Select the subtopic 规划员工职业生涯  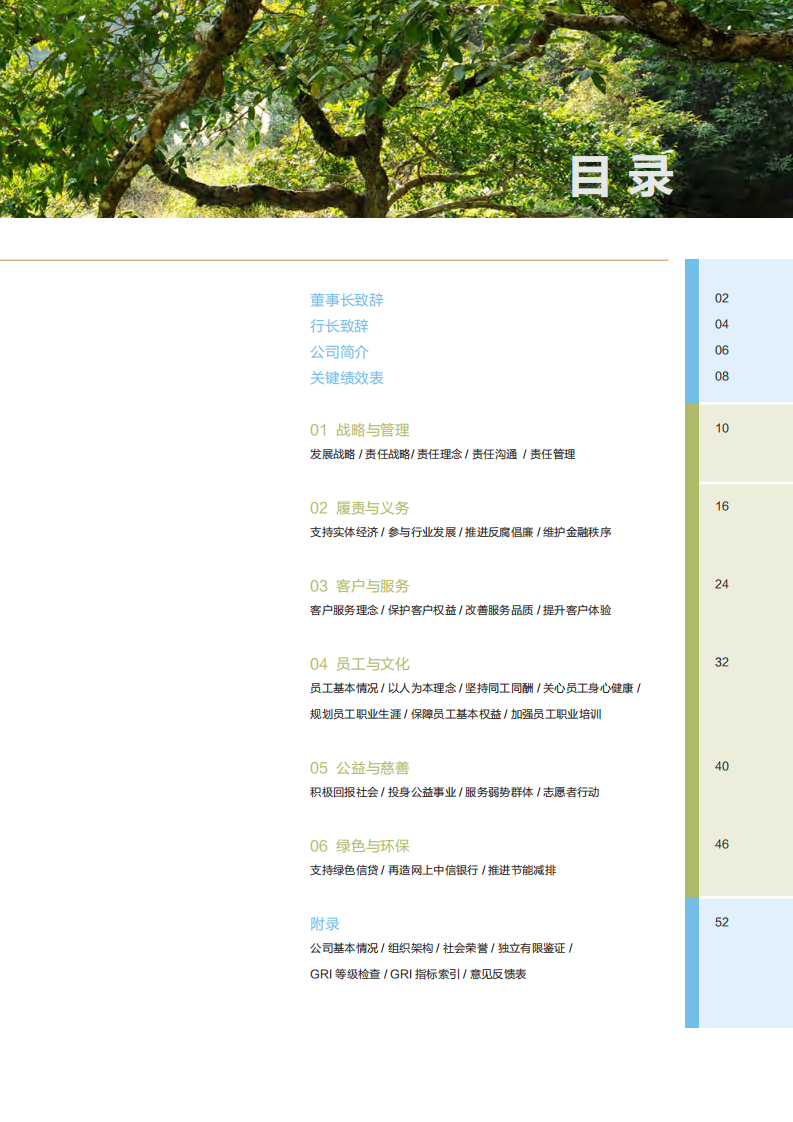coord(356,714)
